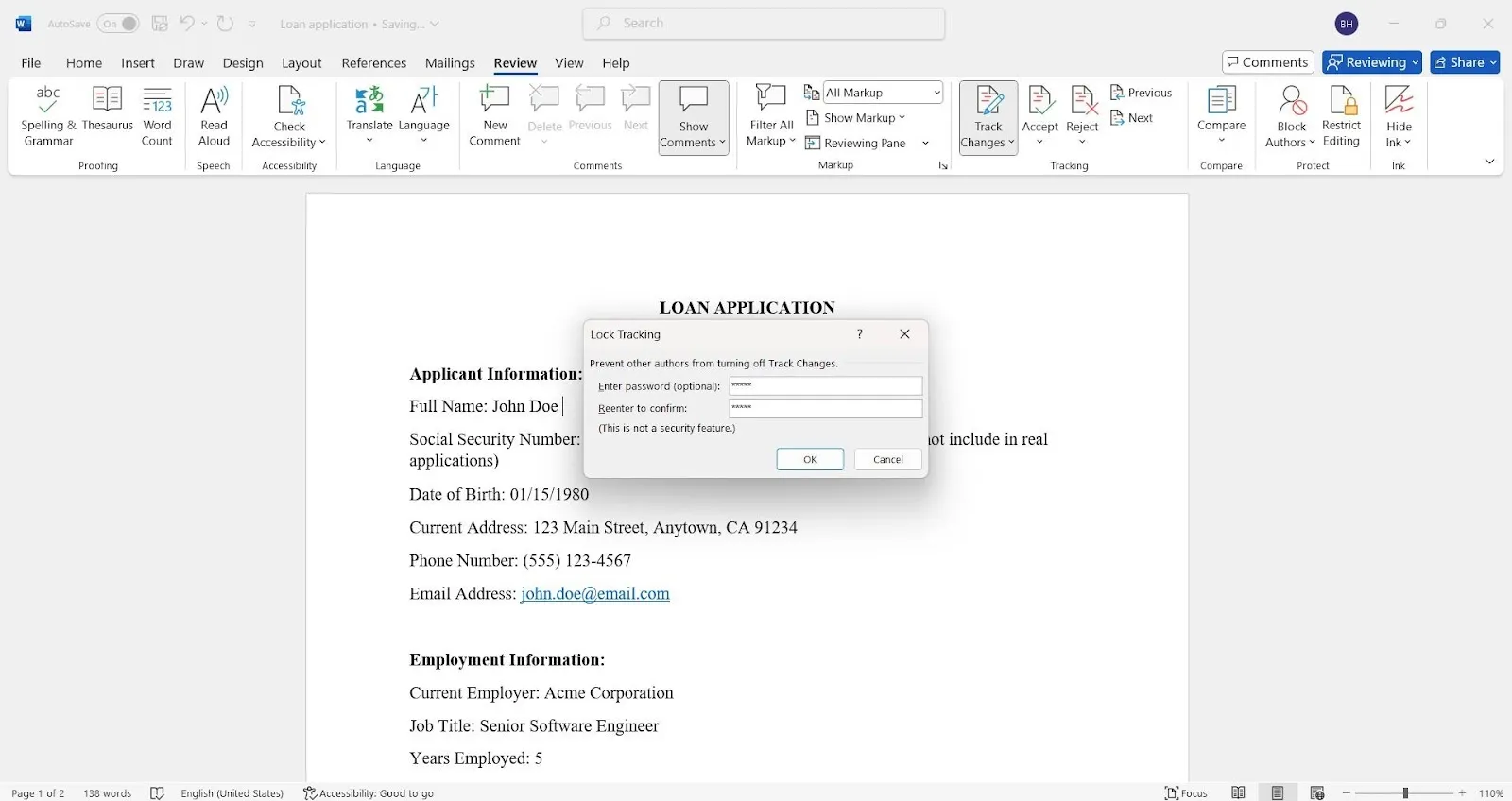Viewport: 1512px width, 801px height.
Task: Undo the last action
Action: (187, 24)
